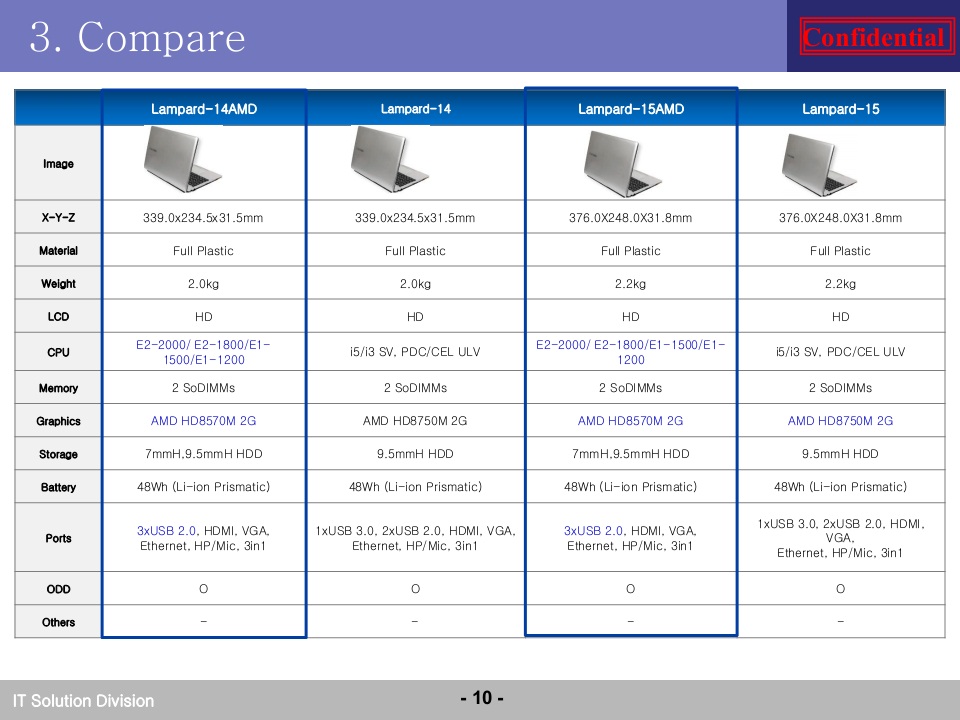
Task: Click the Lampard-15 laptop image
Action: [x=819, y=164]
